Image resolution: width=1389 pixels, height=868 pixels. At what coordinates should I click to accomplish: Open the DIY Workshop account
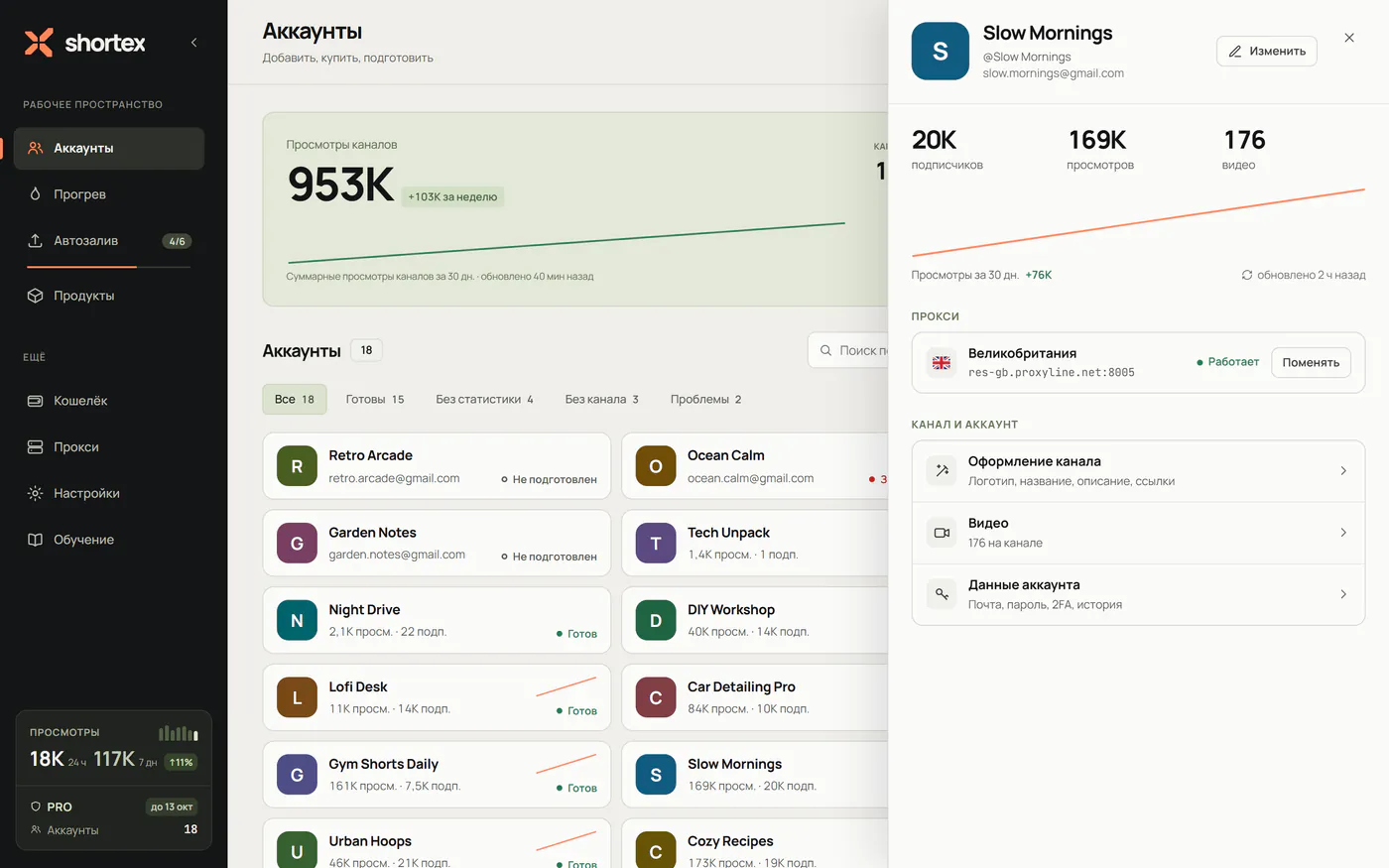[755, 620]
